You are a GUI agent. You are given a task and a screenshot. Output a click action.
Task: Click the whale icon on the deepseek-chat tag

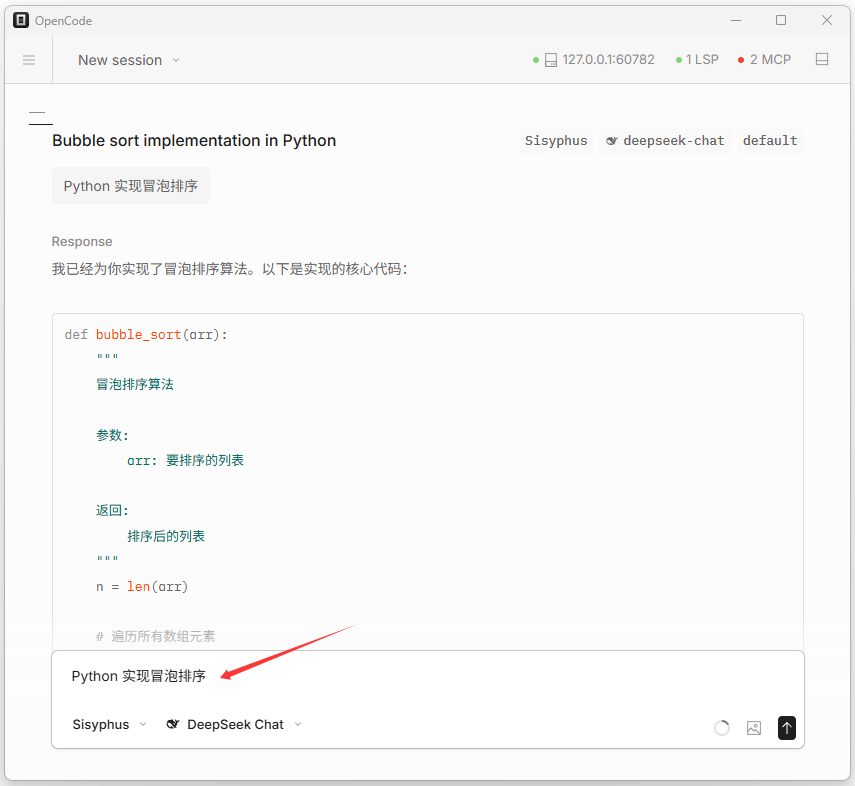[612, 141]
